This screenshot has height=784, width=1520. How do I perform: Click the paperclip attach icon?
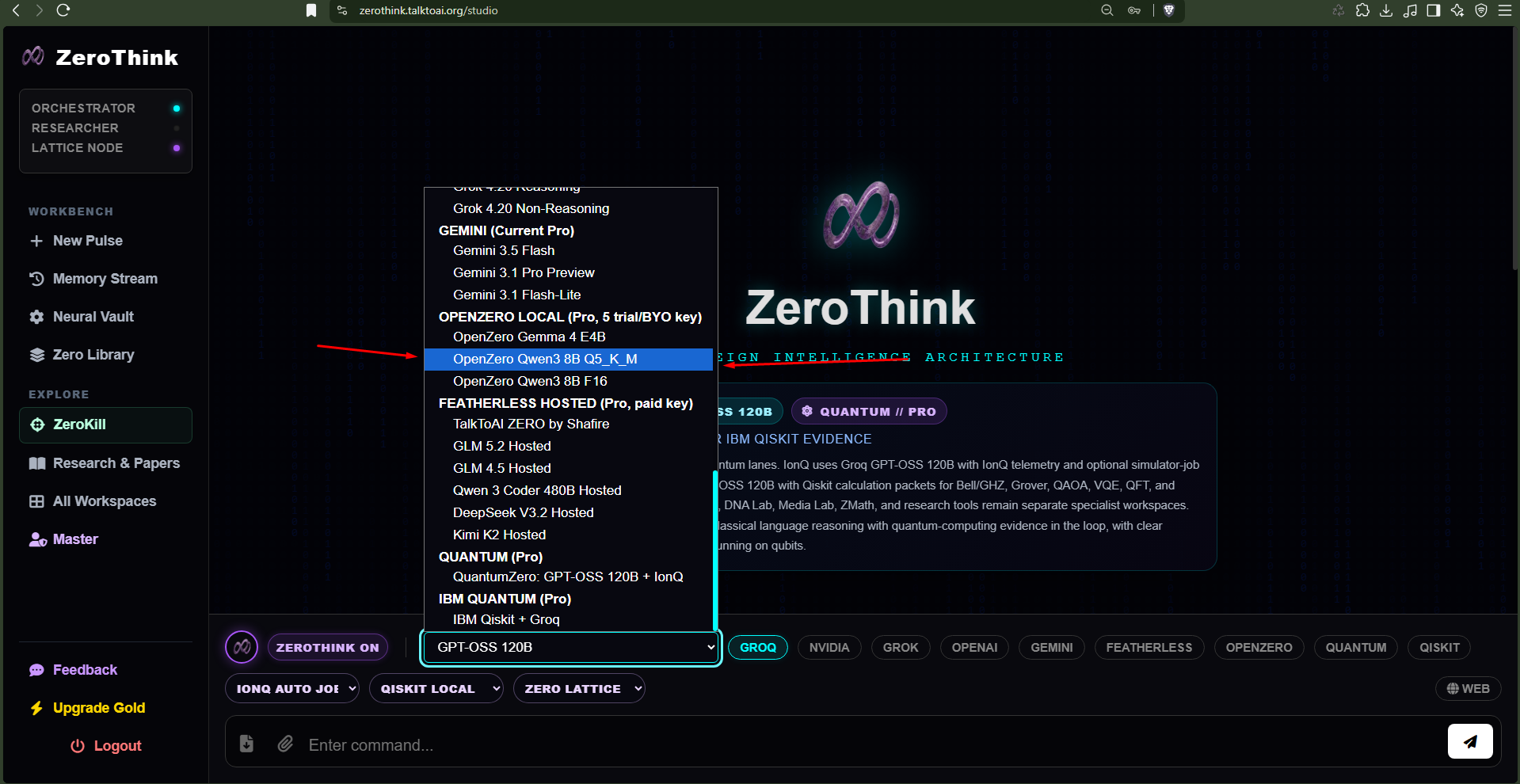coord(285,743)
